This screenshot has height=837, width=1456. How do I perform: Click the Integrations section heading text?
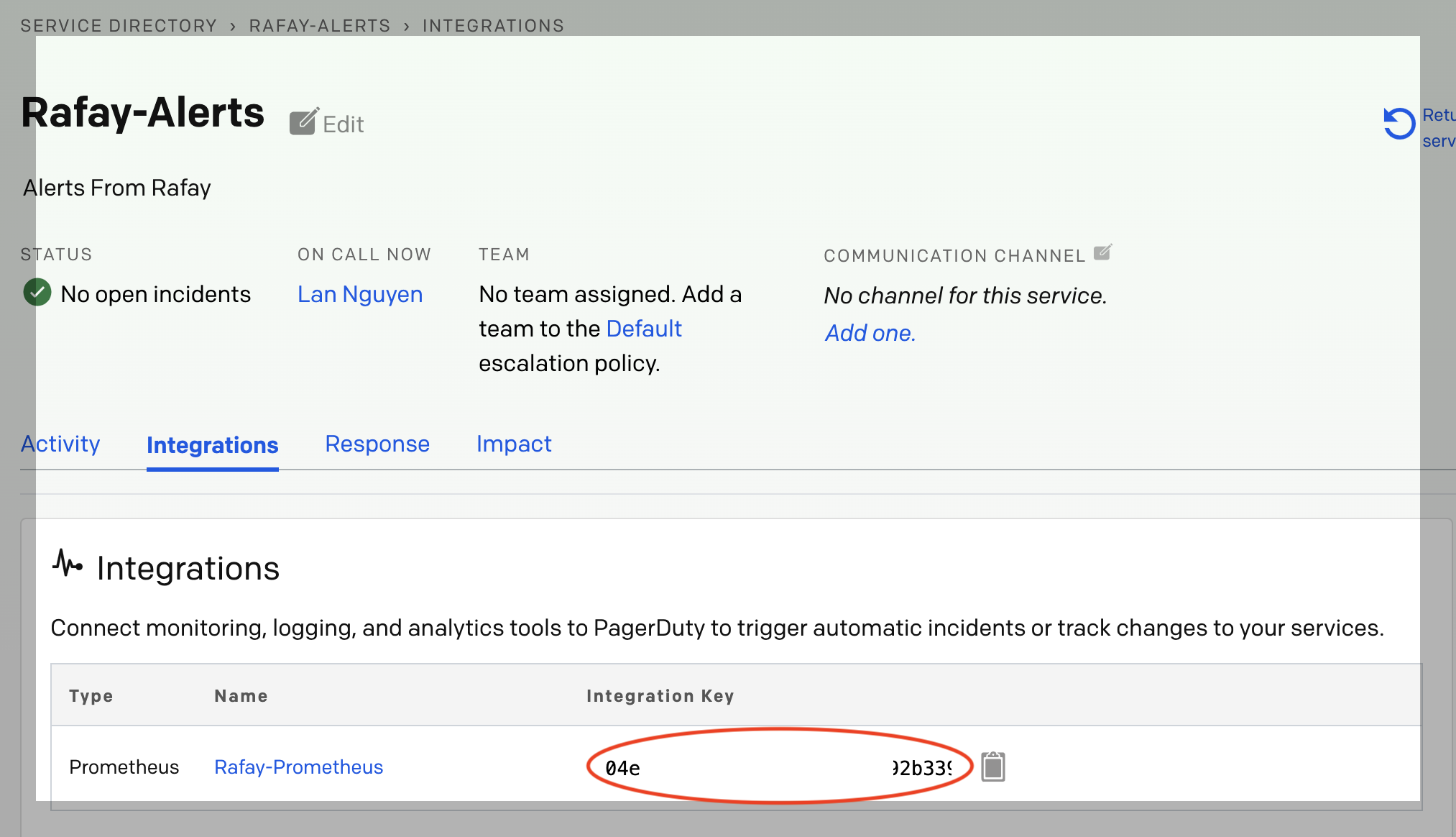(188, 568)
